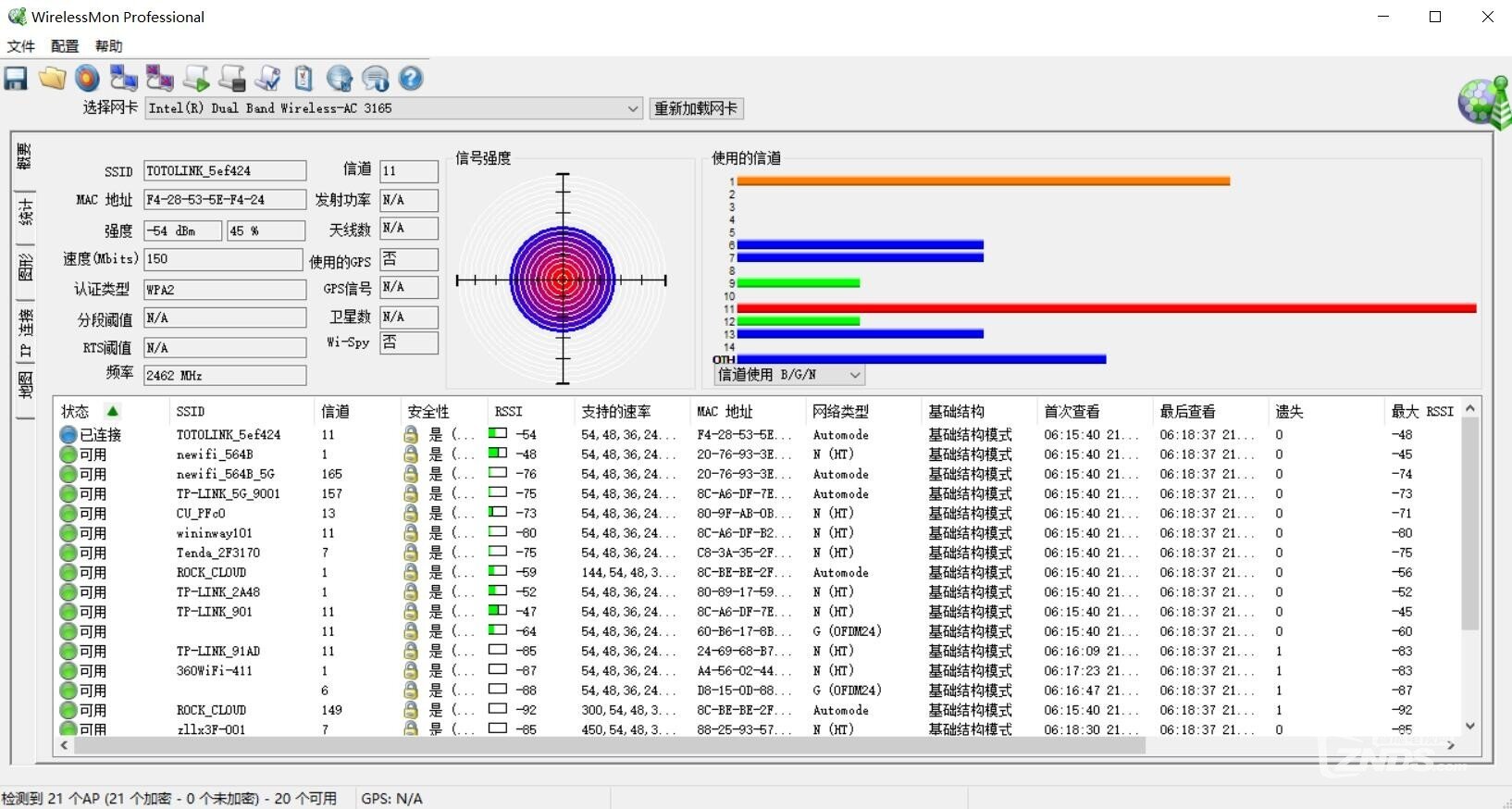
Task: Click the WirelessMon globe logo at top right
Action: pyautogui.click(x=1483, y=102)
